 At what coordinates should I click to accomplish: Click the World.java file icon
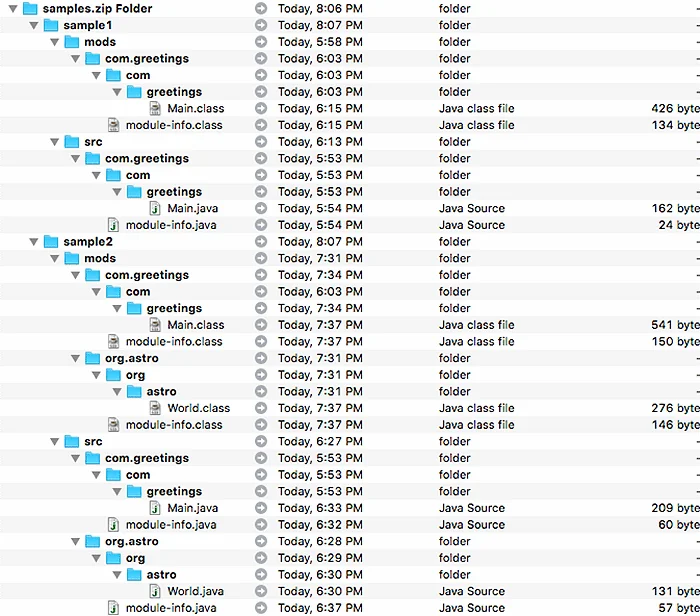(x=155, y=591)
